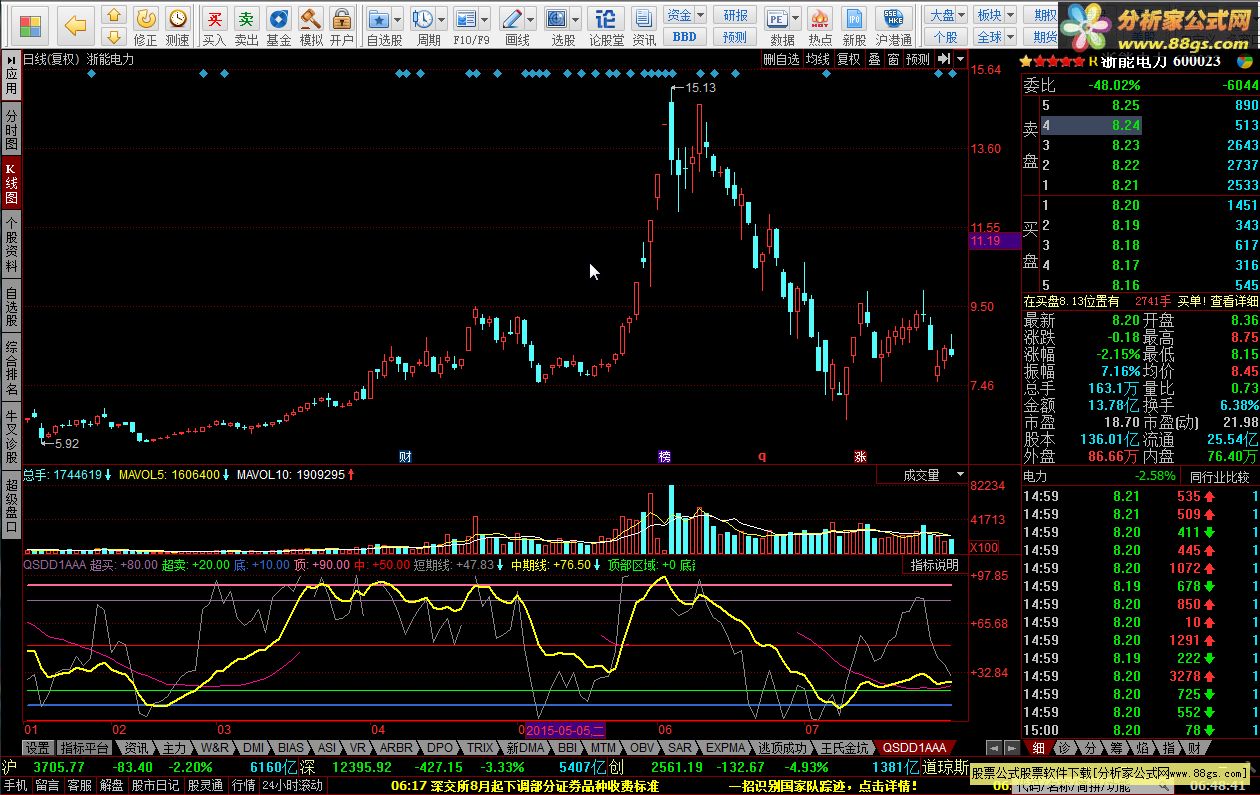The image size is (1260, 795).
Task: Click the down arrow navigation icon
Action: (x=114, y=37)
